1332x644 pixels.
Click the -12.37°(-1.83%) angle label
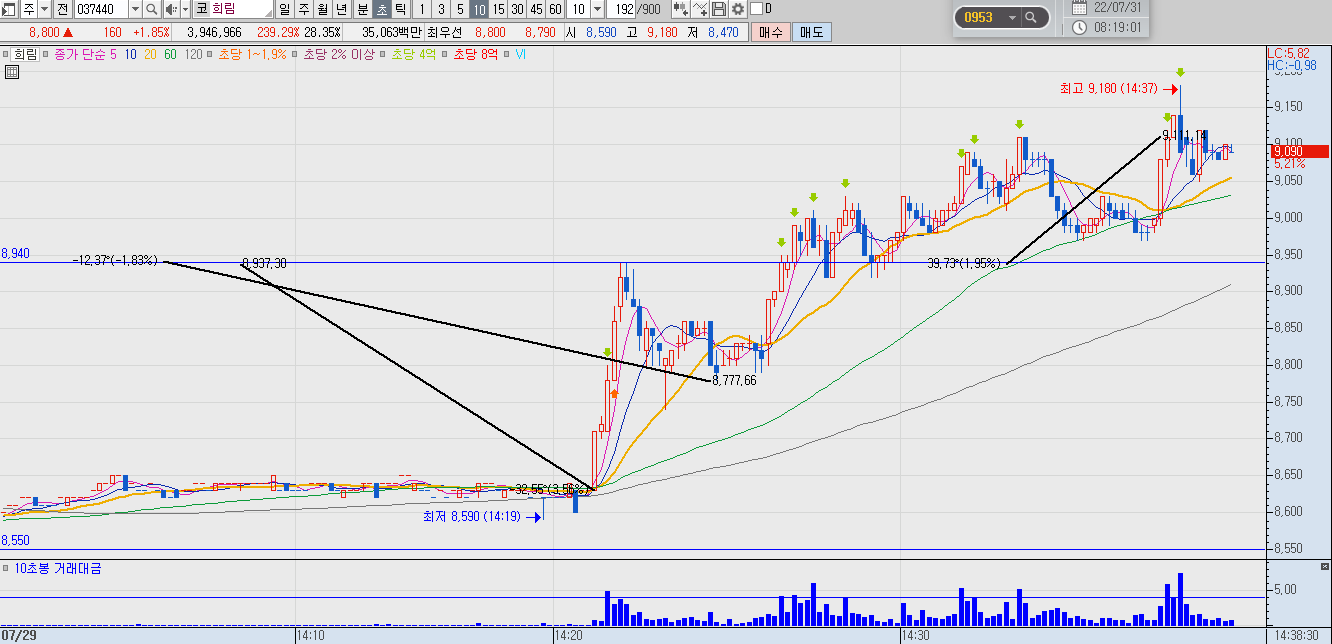point(115,260)
